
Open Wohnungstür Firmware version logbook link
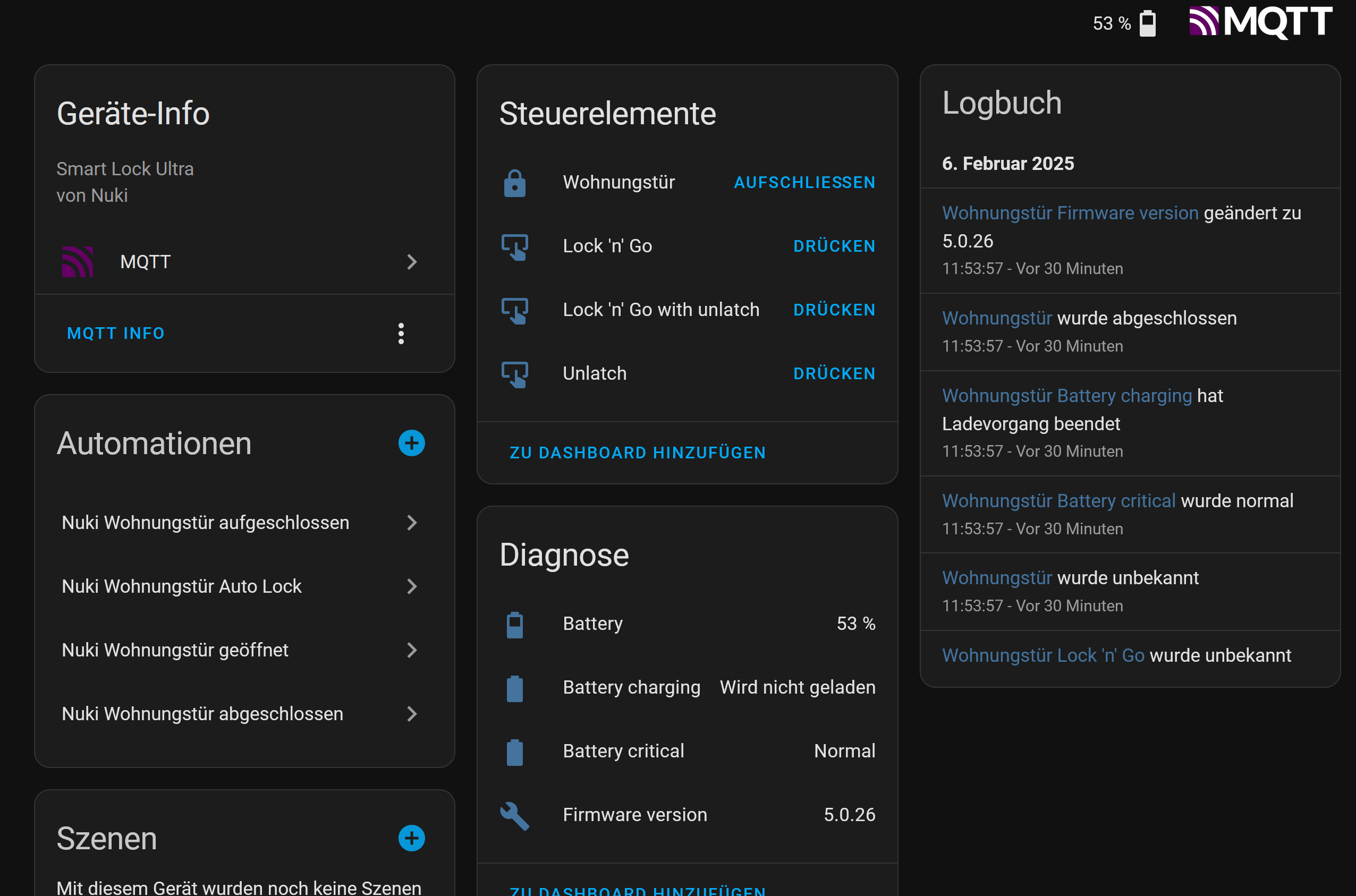1070,213
